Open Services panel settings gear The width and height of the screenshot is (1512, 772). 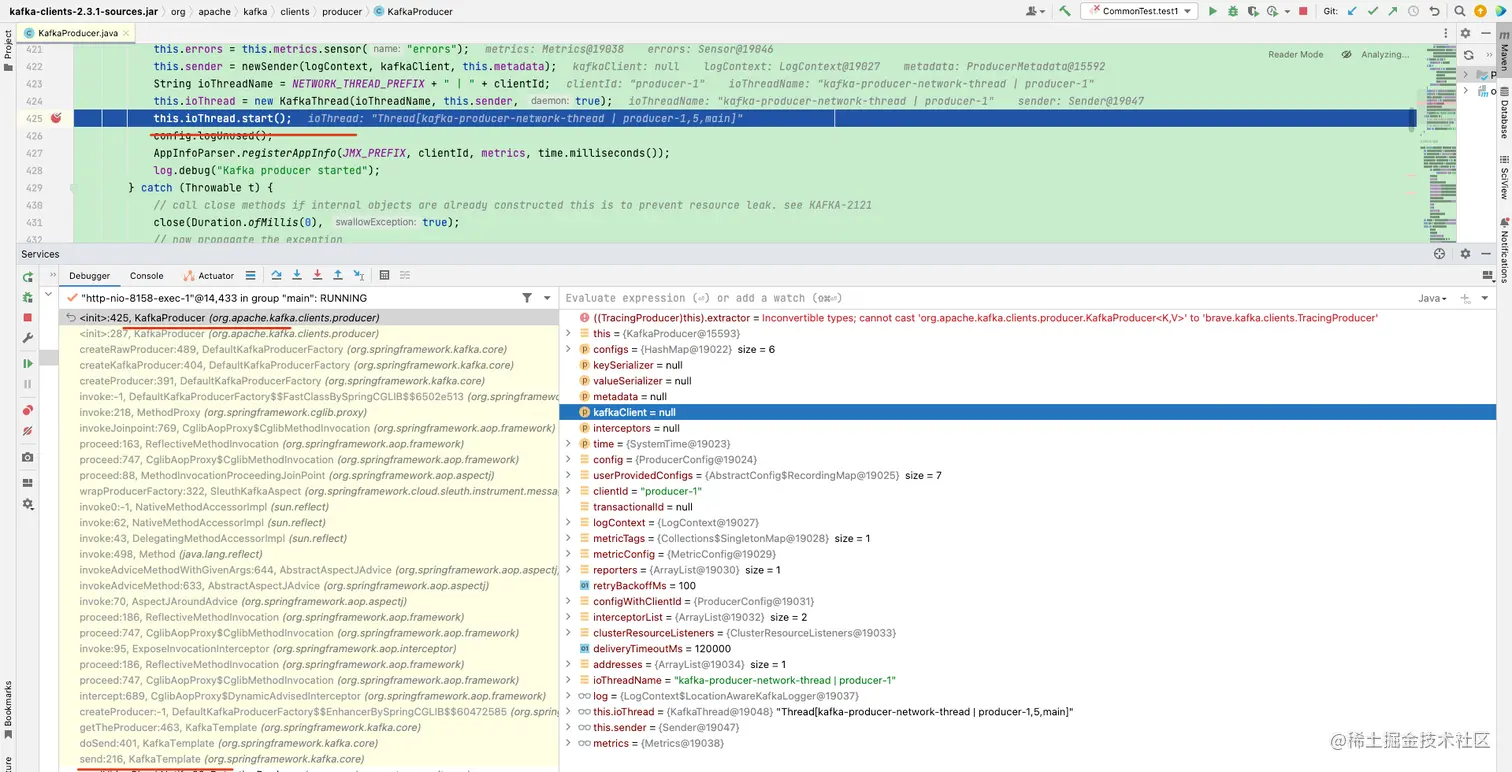click(x=1466, y=254)
